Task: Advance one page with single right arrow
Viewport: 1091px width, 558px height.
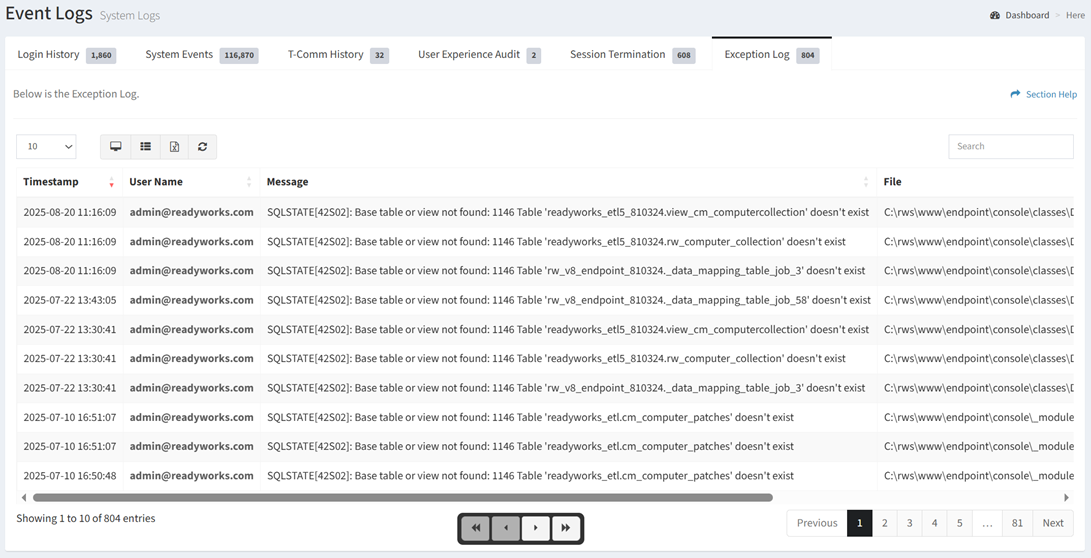Action: pyautogui.click(x=536, y=528)
